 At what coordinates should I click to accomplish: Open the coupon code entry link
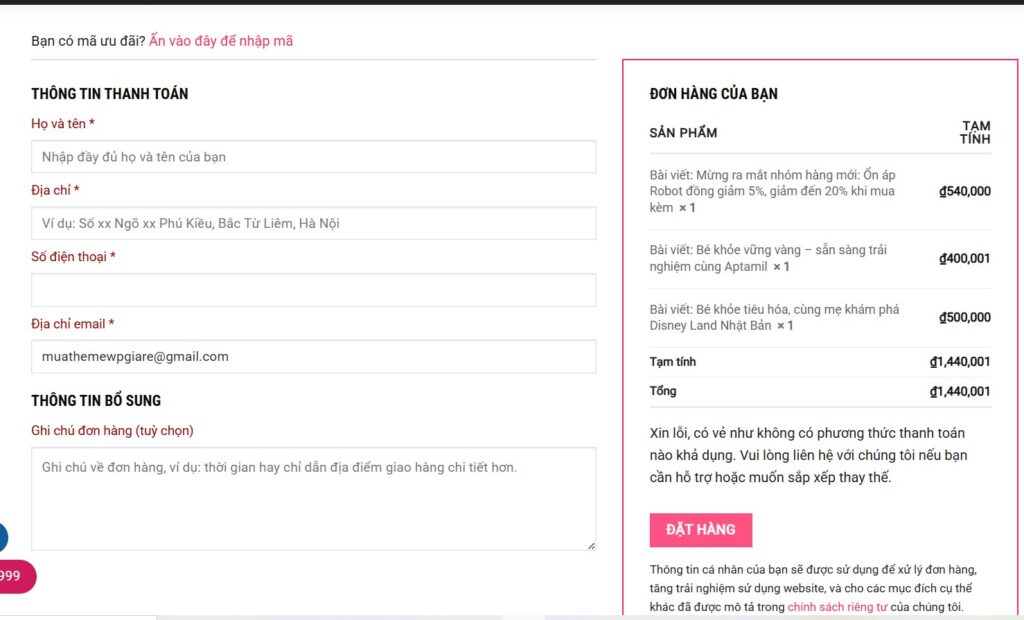pyautogui.click(x=221, y=41)
